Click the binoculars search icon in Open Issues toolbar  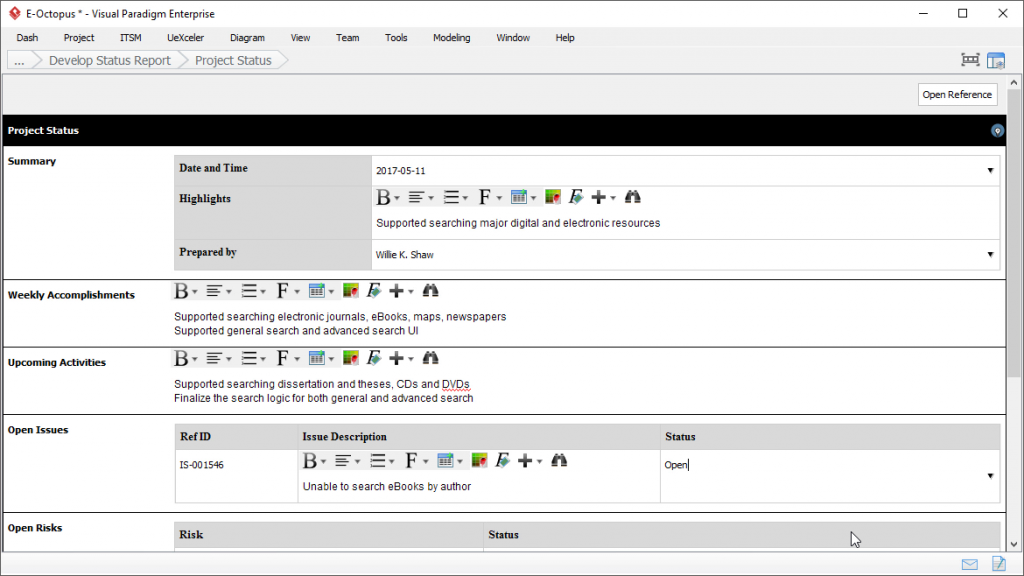(559, 460)
